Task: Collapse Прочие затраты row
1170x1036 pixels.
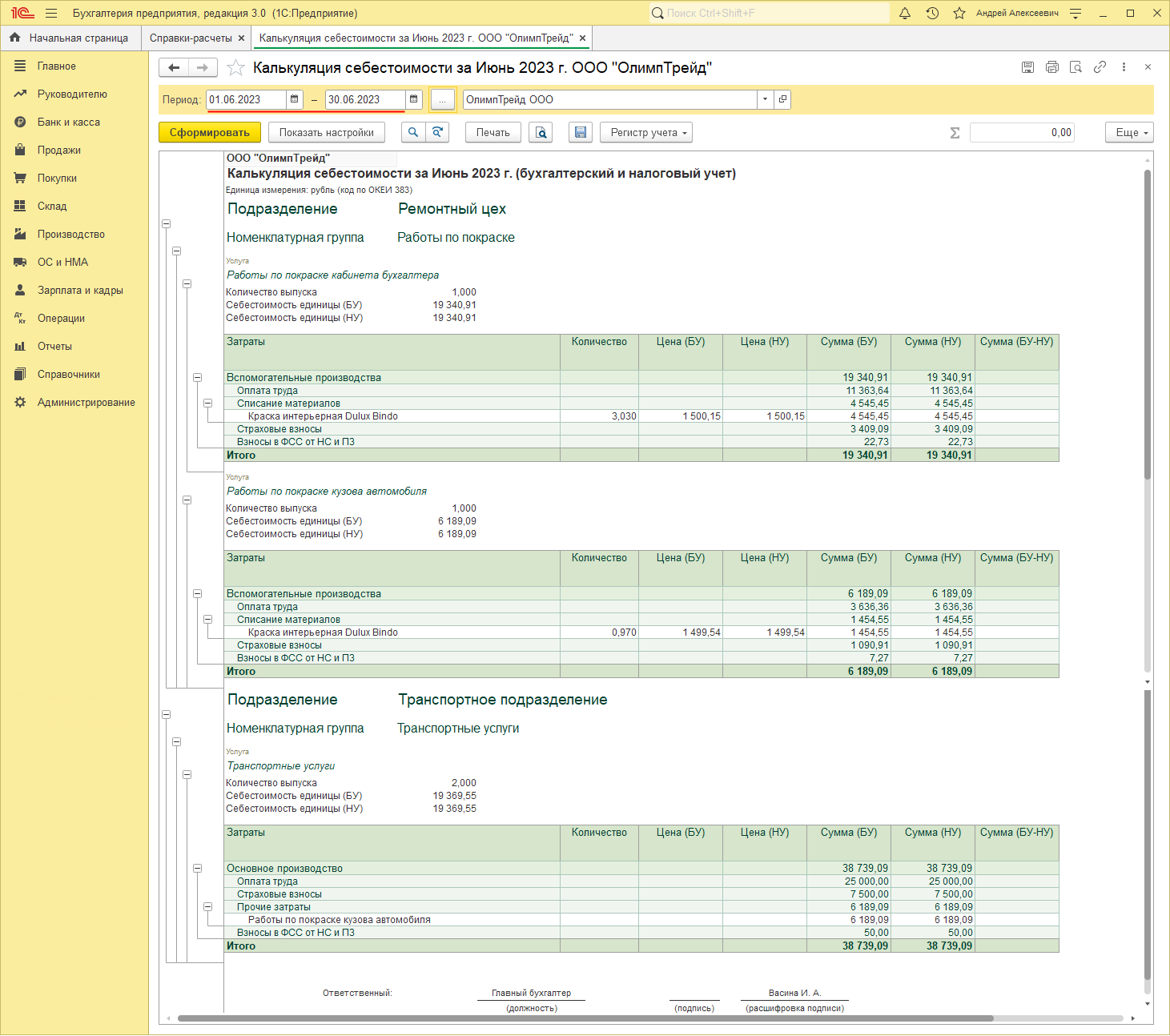Action: tap(208, 907)
